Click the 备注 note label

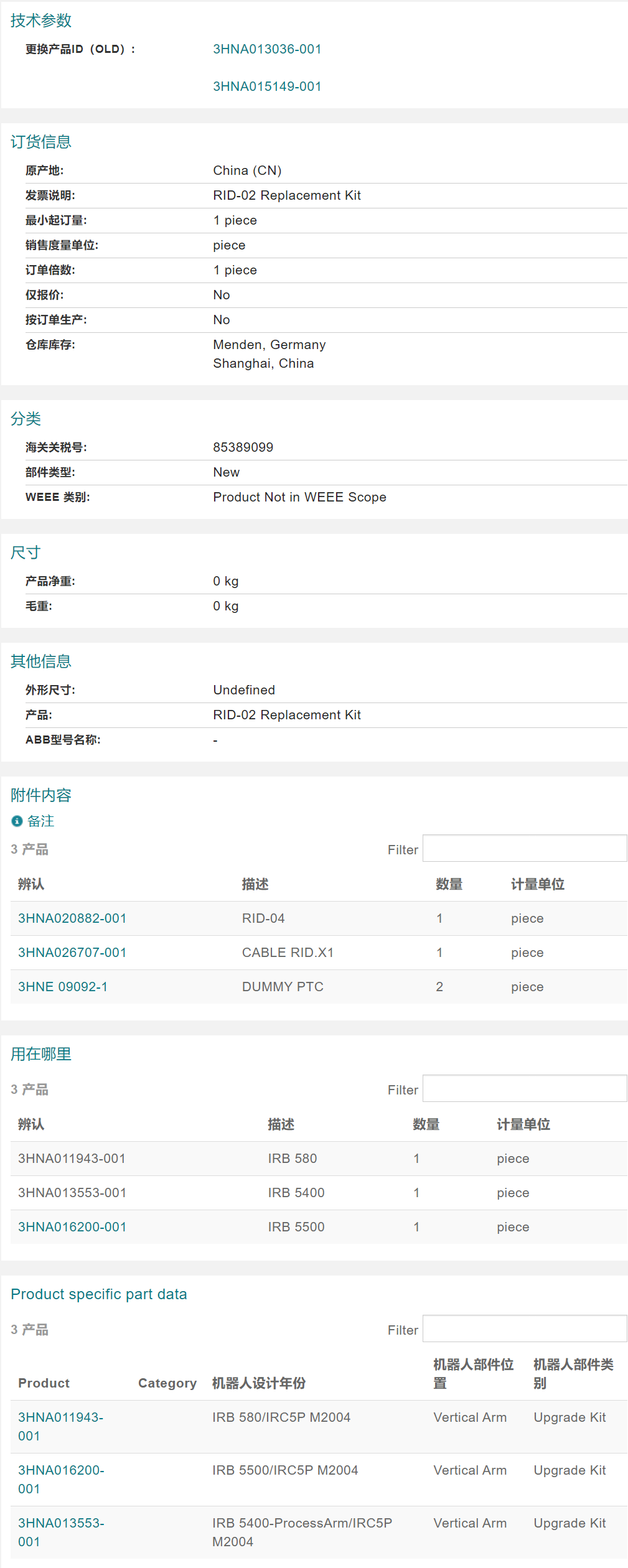coord(41,821)
